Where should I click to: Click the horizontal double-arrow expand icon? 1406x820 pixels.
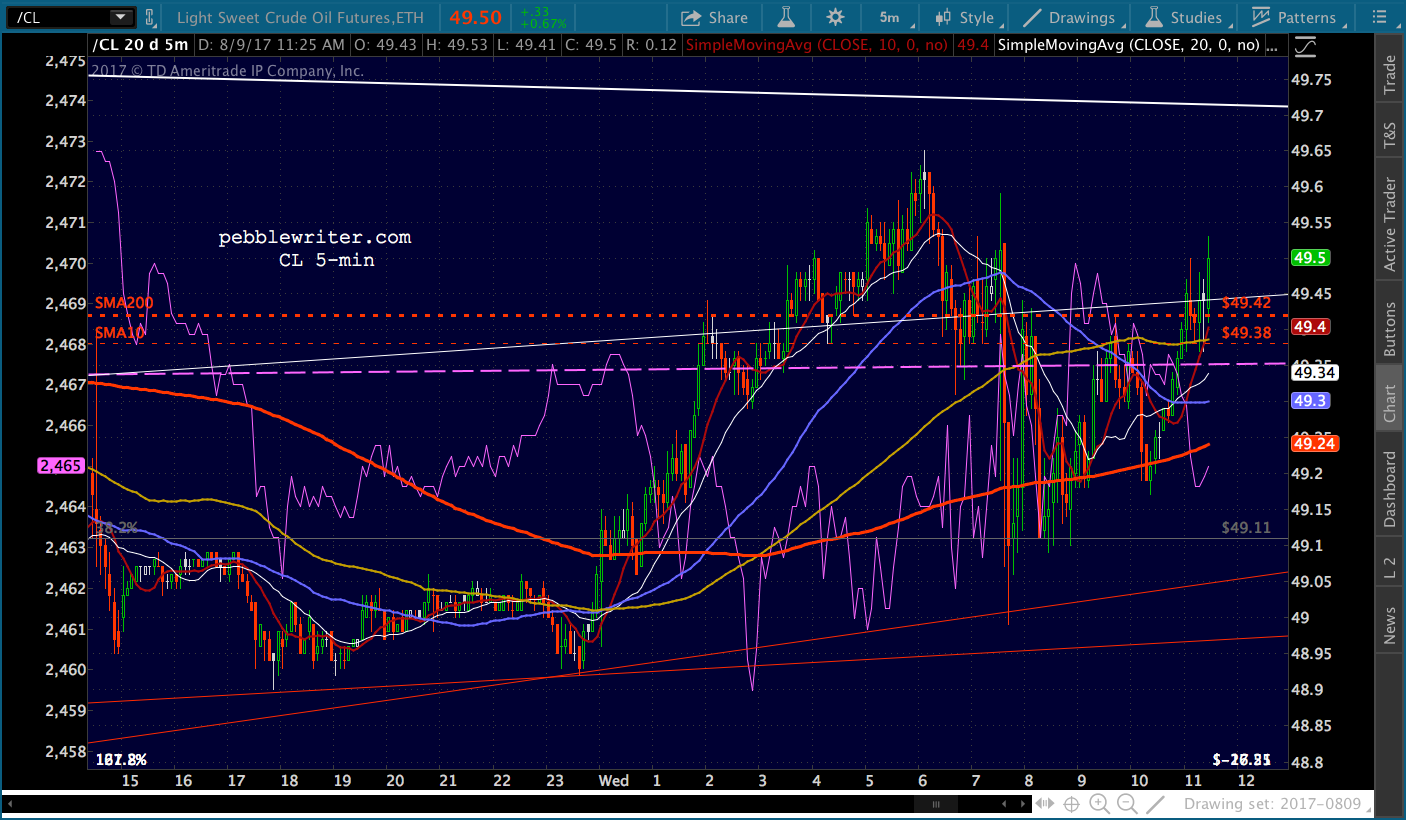point(1044,803)
